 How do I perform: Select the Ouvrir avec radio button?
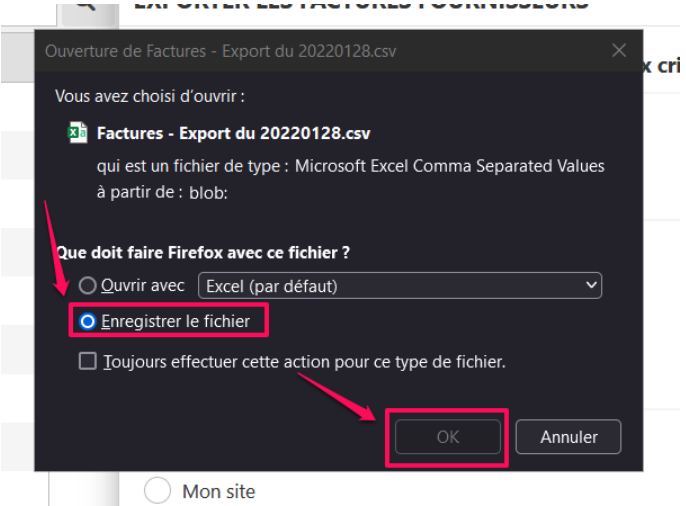(88, 286)
